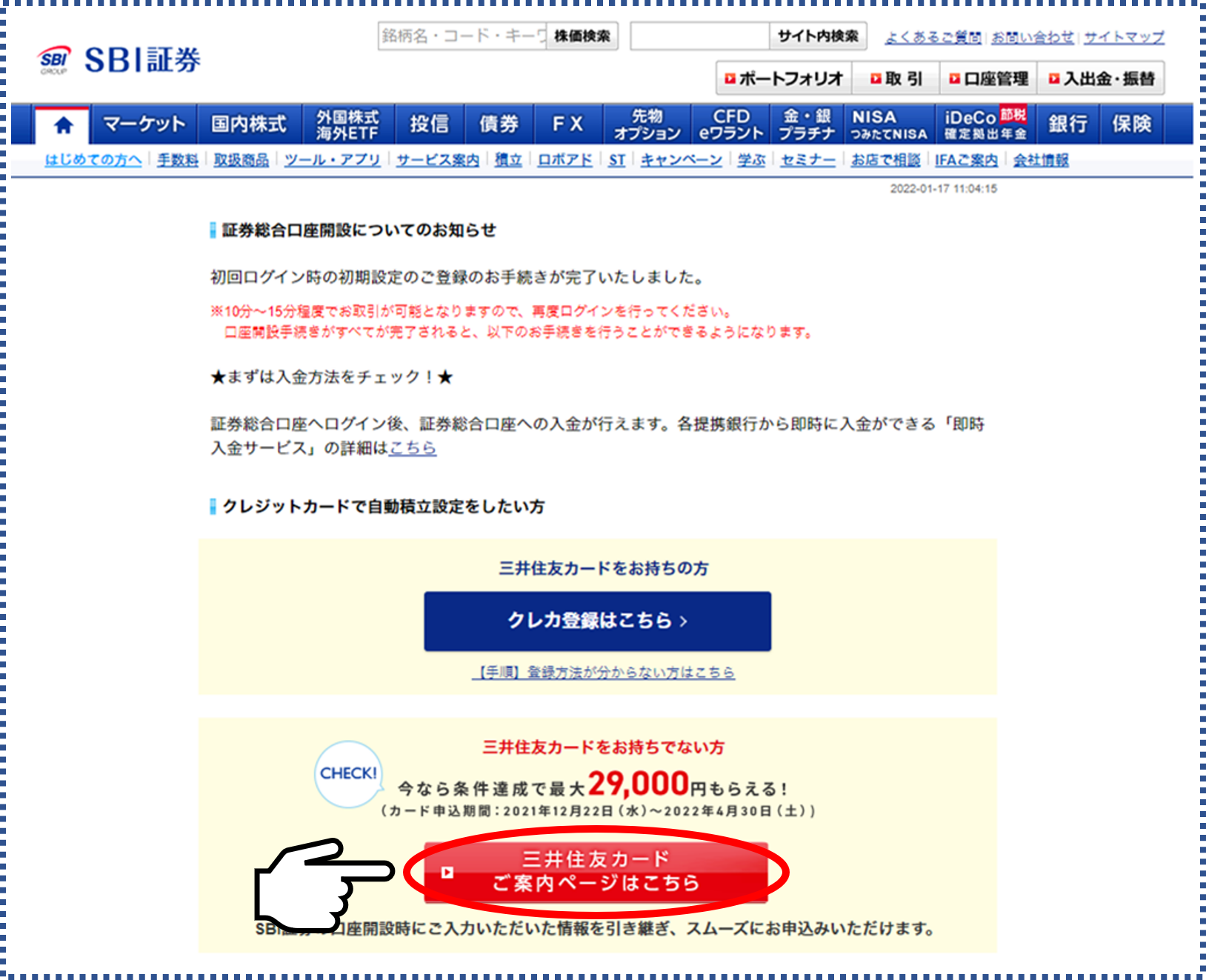1206x980 pixels.
Task: Click the CHECK! badge
Action: click(348, 773)
